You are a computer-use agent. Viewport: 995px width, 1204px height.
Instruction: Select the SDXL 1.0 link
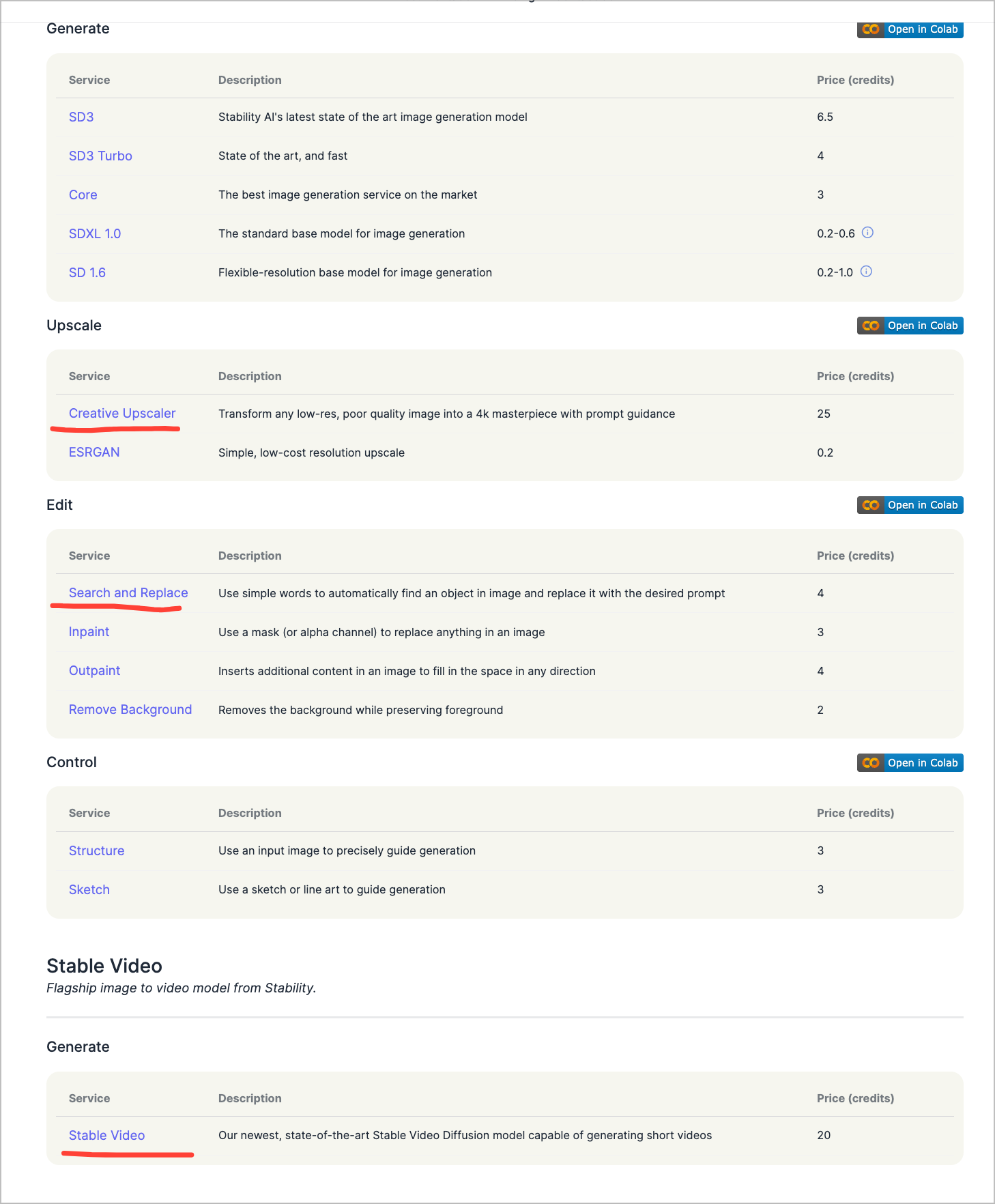tap(95, 233)
